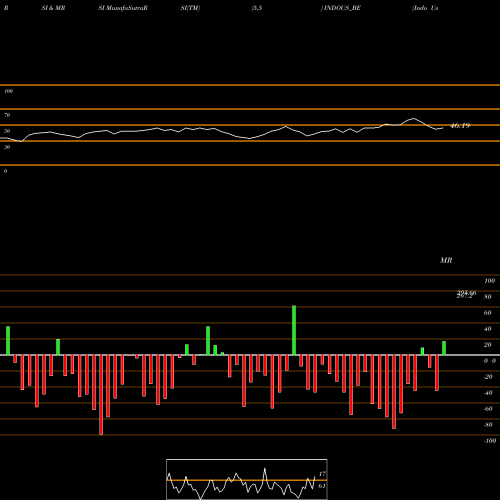
Task: Click the 60 label on the MR axis
Action: (x=488, y=313)
